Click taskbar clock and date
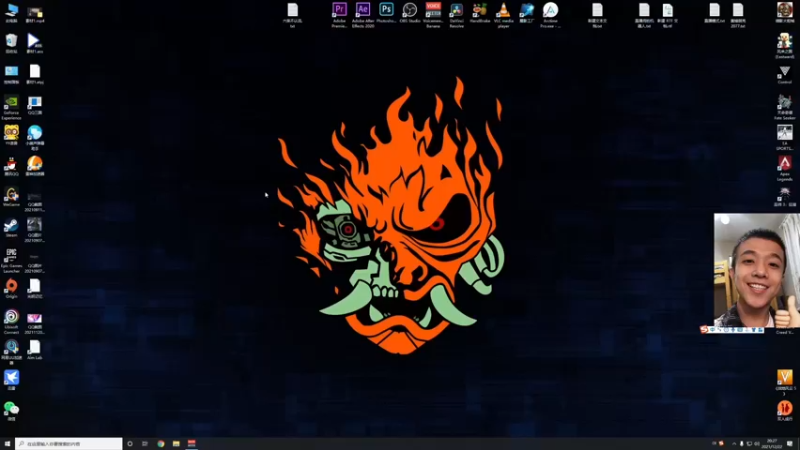Screen dimensions: 800x450 click(771, 444)
